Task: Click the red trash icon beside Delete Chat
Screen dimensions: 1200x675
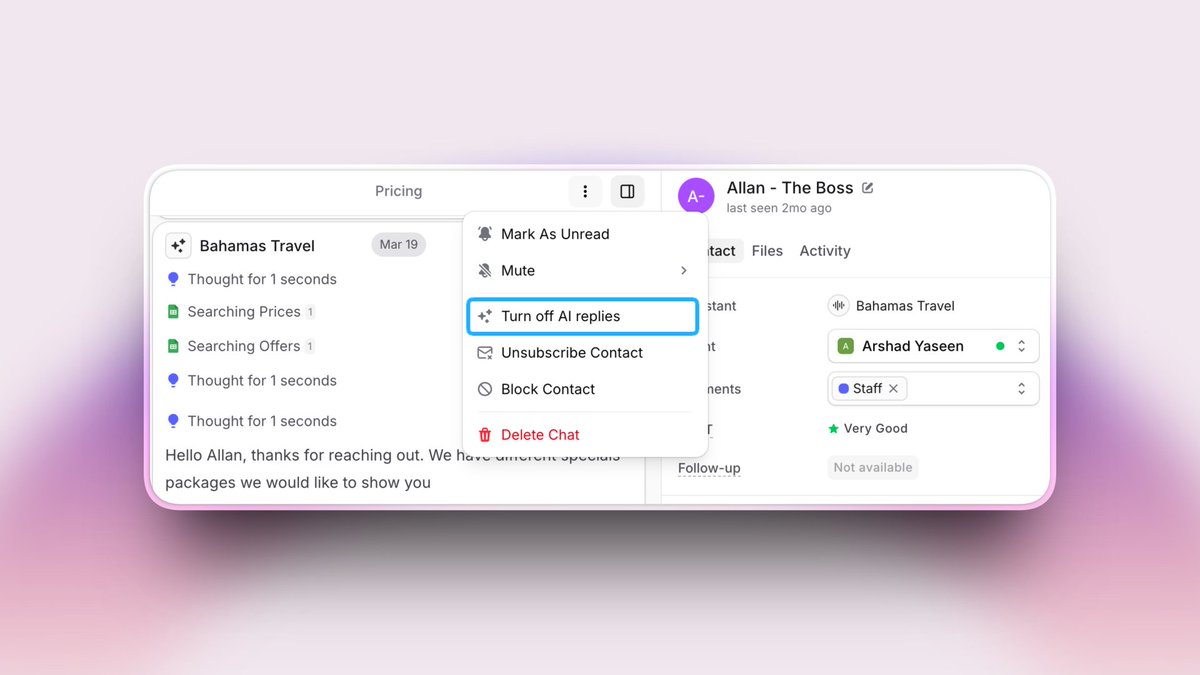Action: (485, 435)
